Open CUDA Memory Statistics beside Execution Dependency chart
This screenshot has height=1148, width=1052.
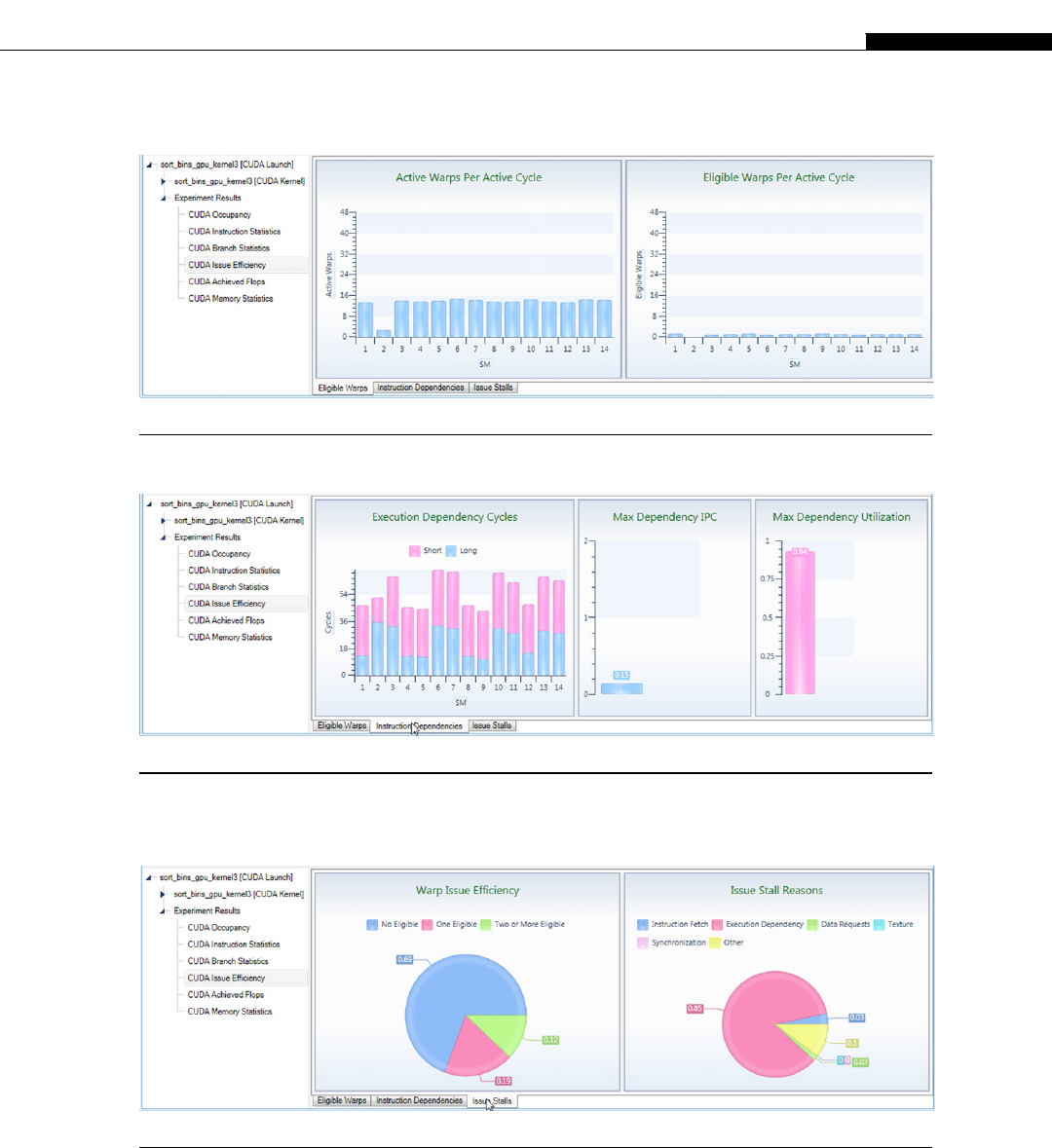[230, 638]
